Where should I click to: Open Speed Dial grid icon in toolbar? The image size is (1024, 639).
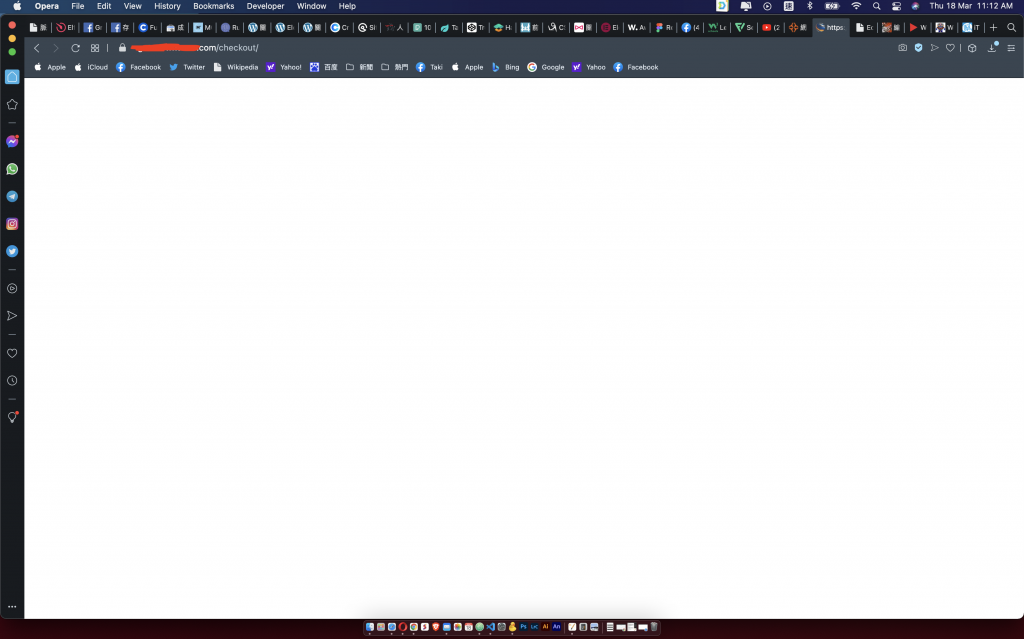tap(95, 48)
